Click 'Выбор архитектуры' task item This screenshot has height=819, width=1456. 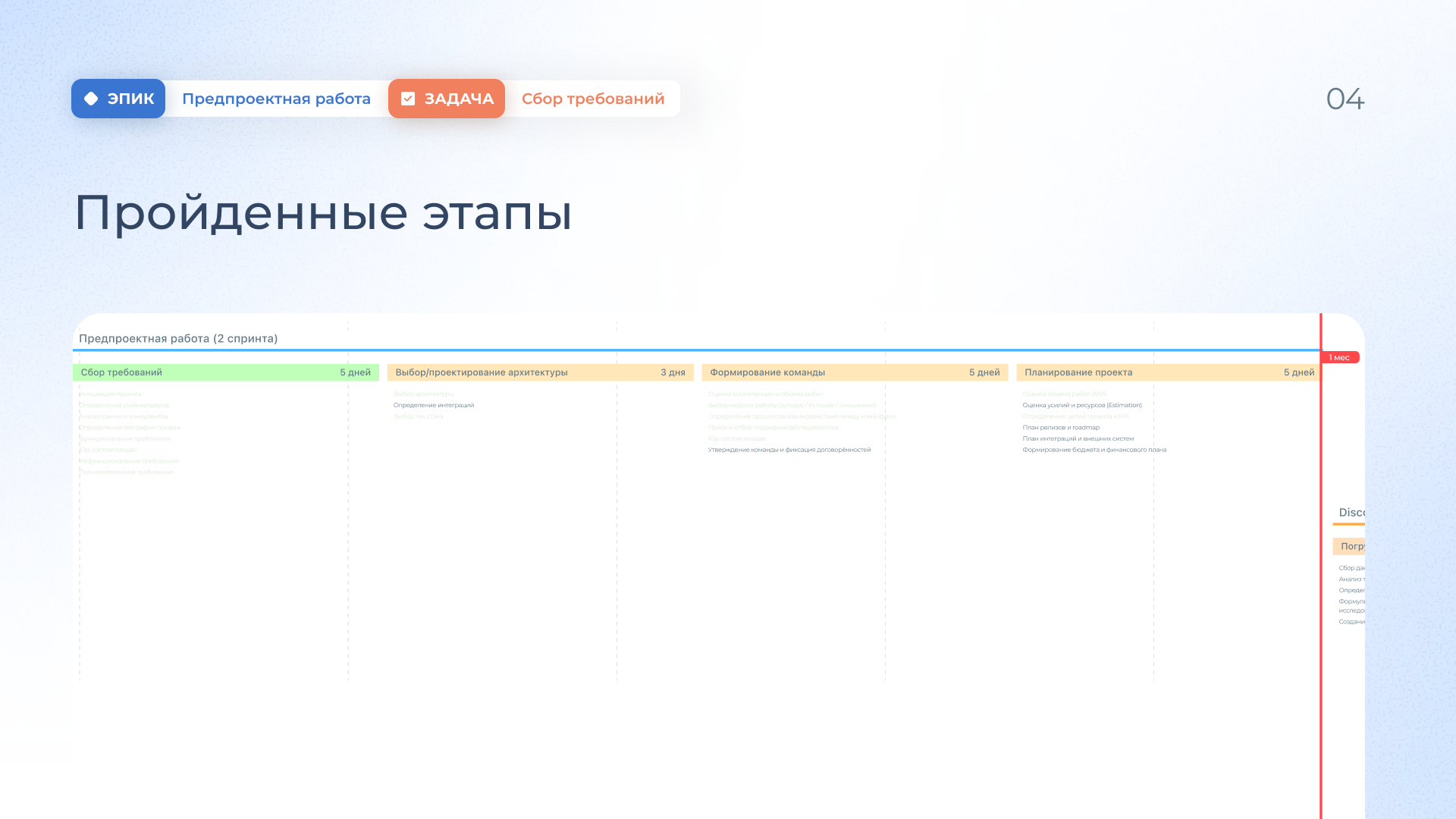coord(424,394)
